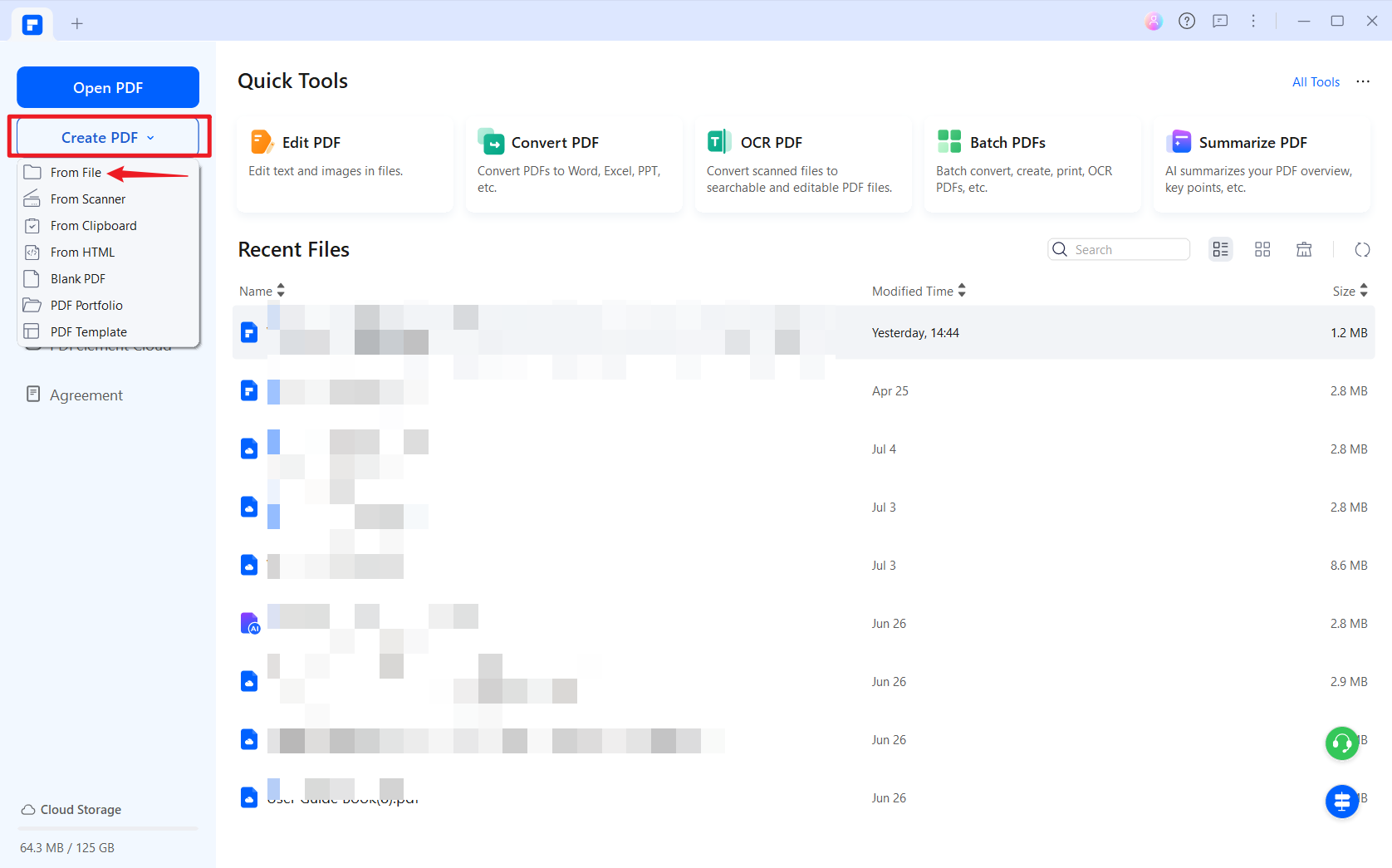Open a new tab with plus icon

pyautogui.click(x=77, y=24)
